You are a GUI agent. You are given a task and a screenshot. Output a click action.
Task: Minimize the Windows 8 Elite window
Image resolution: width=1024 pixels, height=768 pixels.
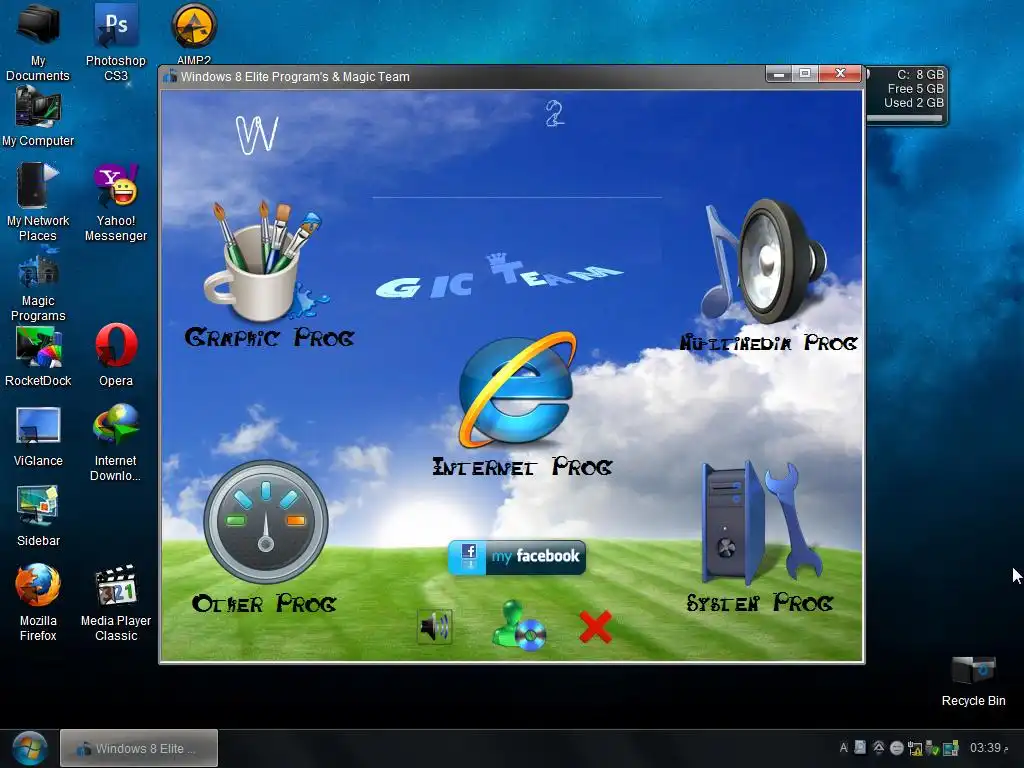point(778,74)
